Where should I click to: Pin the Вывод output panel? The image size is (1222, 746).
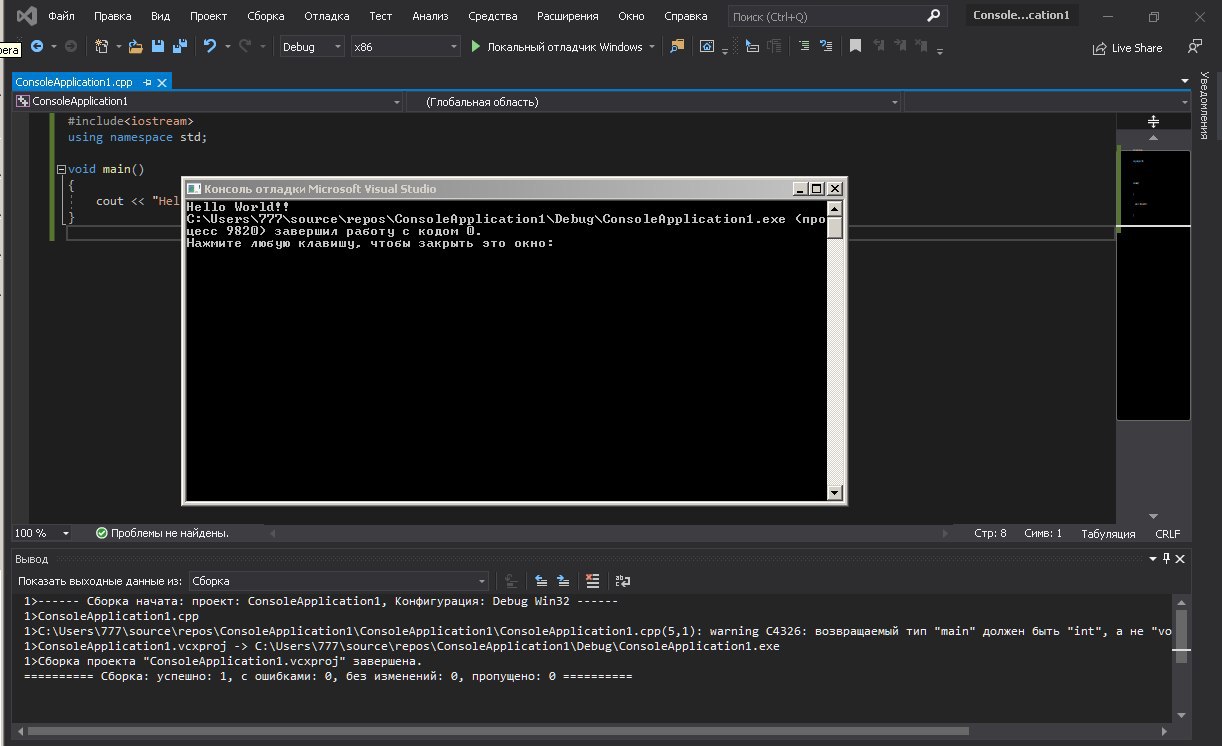[x=1166, y=559]
